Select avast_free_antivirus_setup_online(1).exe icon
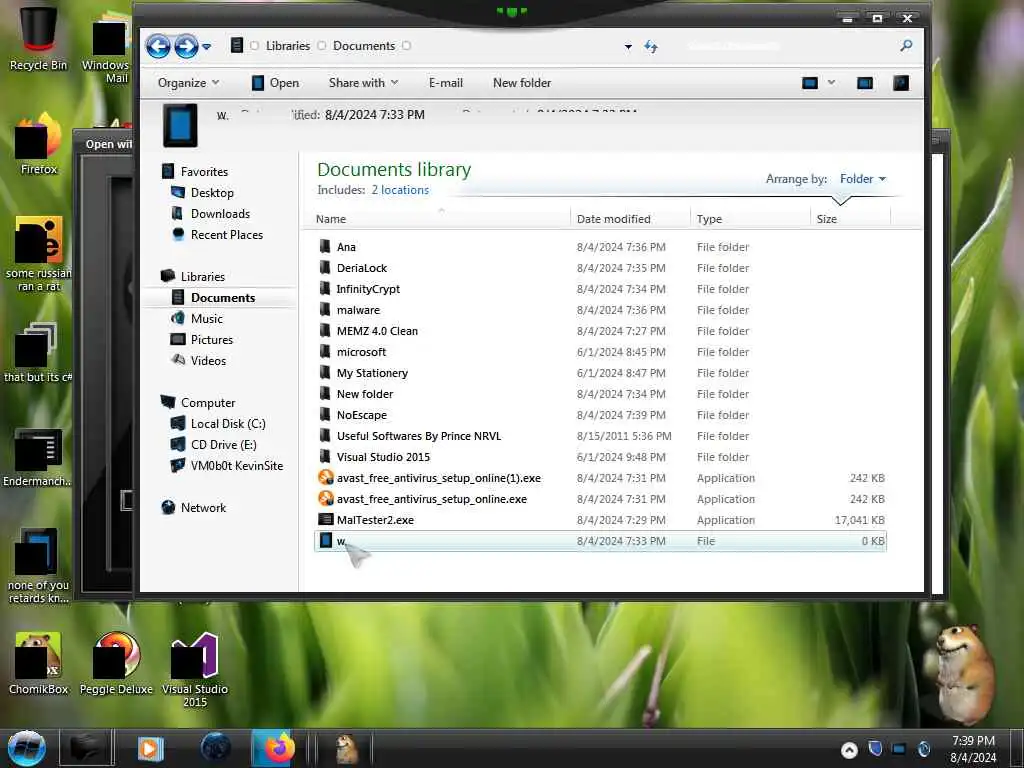 [x=325, y=478]
